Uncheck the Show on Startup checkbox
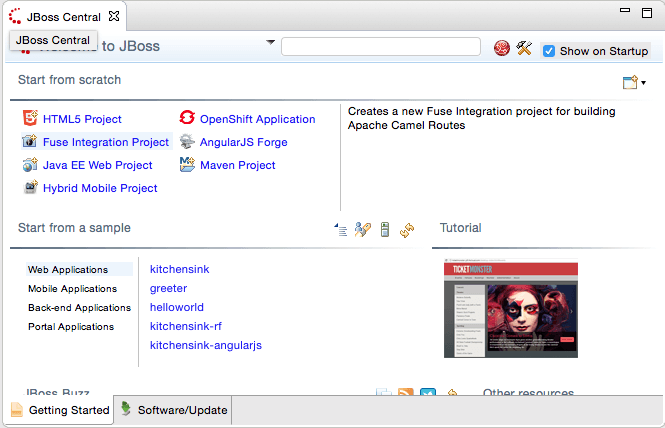The height and width of the screenshot is (428, 665). (549, 51)
